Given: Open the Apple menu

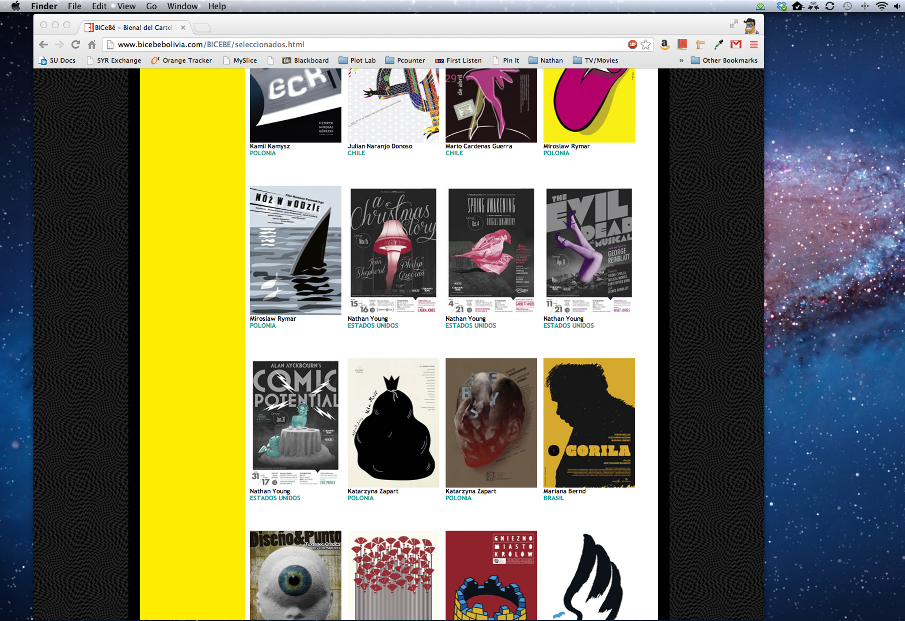Looking at the screenshot, I should click(x=14, y=5).
